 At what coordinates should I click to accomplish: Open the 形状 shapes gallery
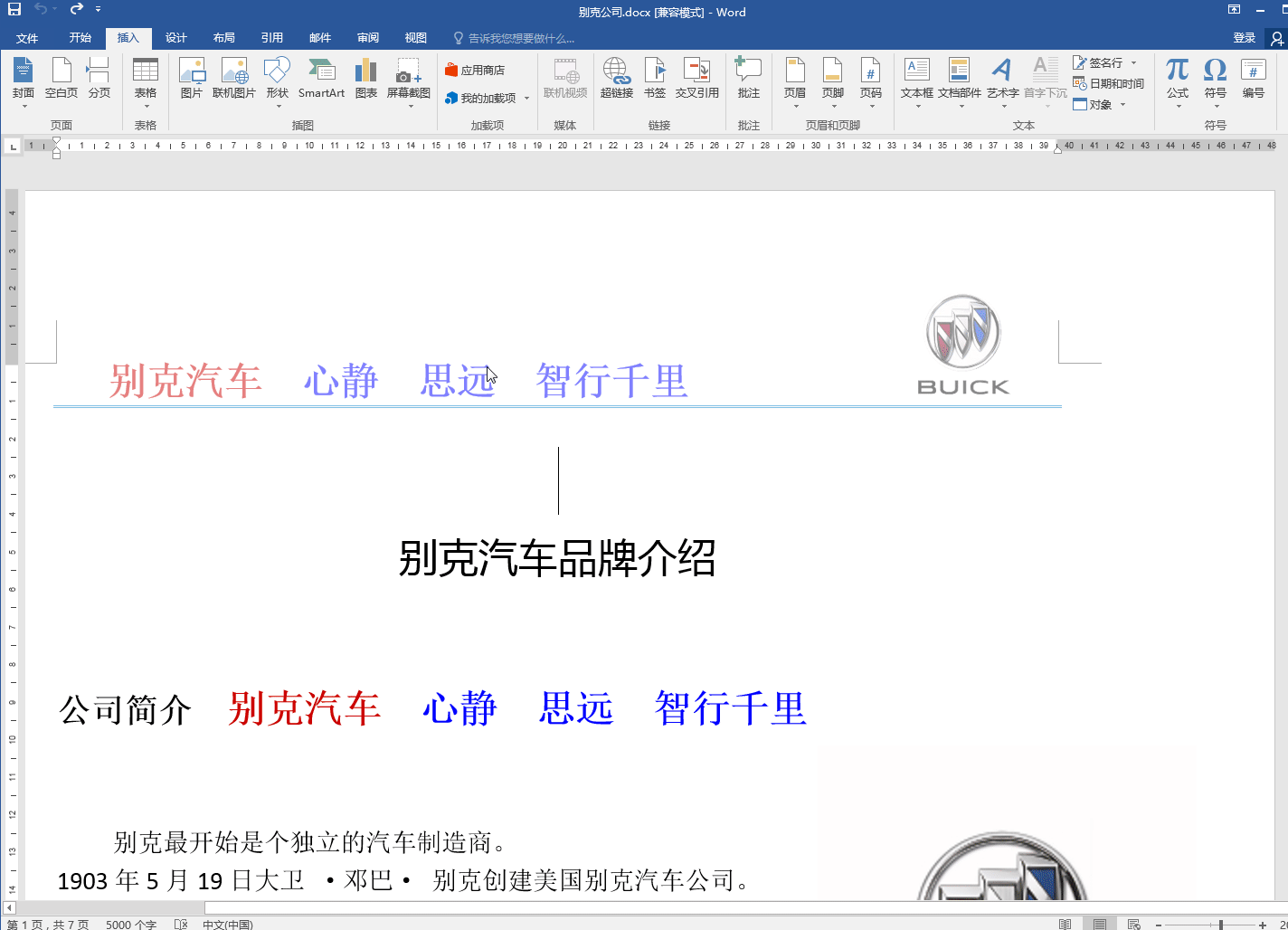[x=277, y=80]
